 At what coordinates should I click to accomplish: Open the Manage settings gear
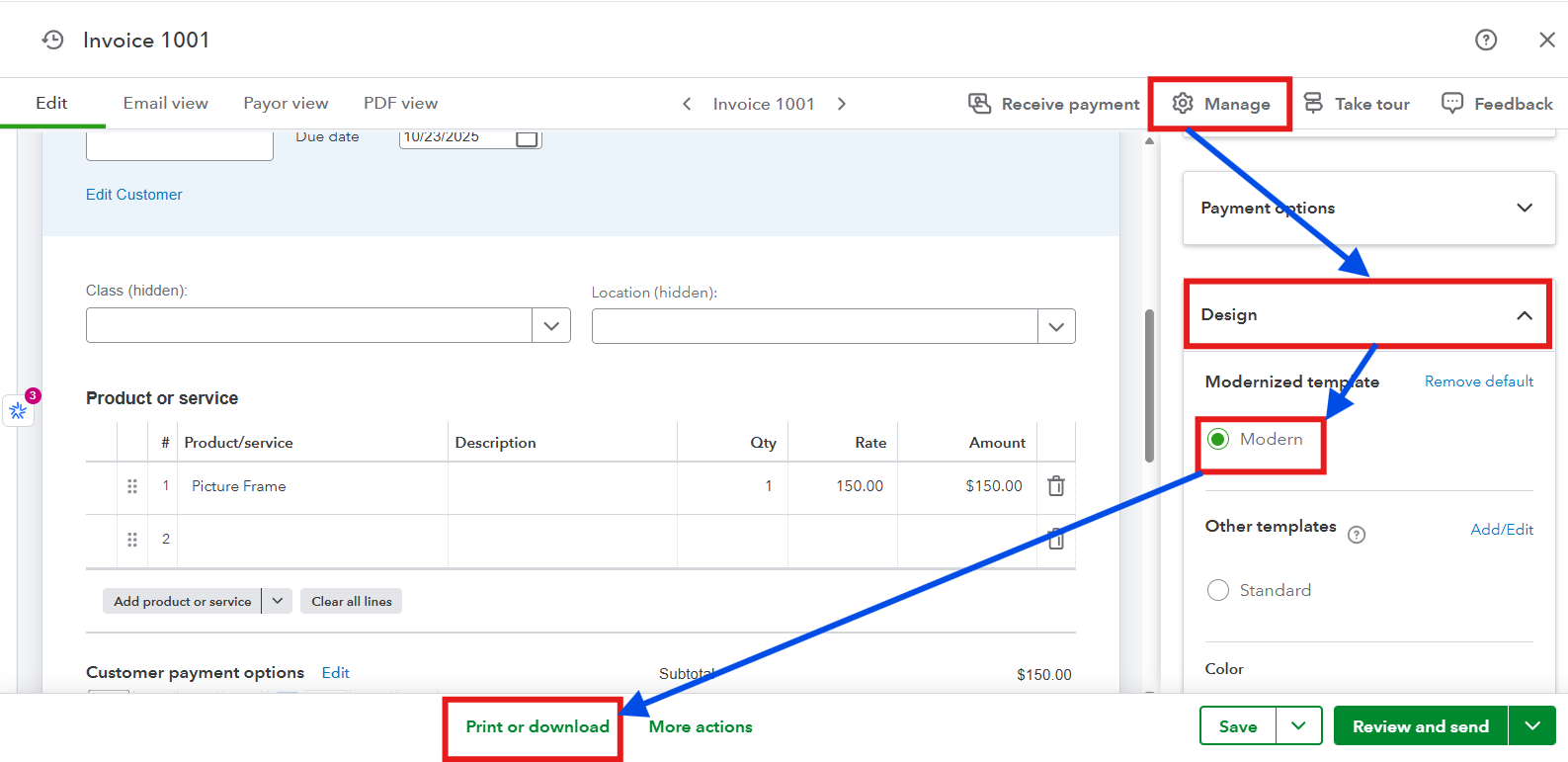point(1221,104)
